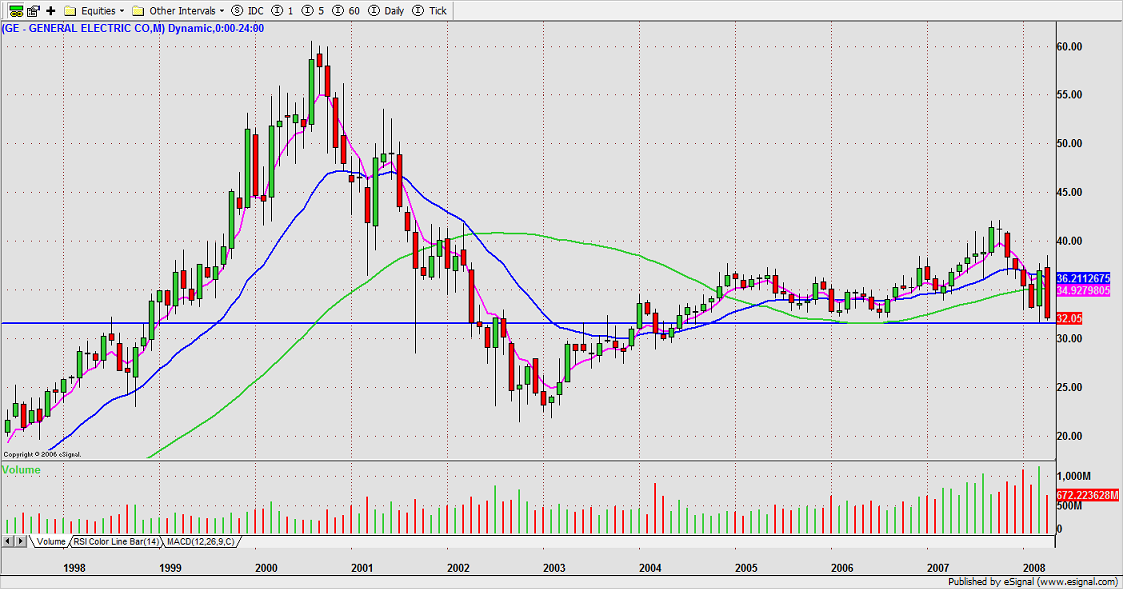The width and height of the screenshot is (1123, 589).
Task: Click the 1,000M volume axis label
Action: (x=1074, y=477)
